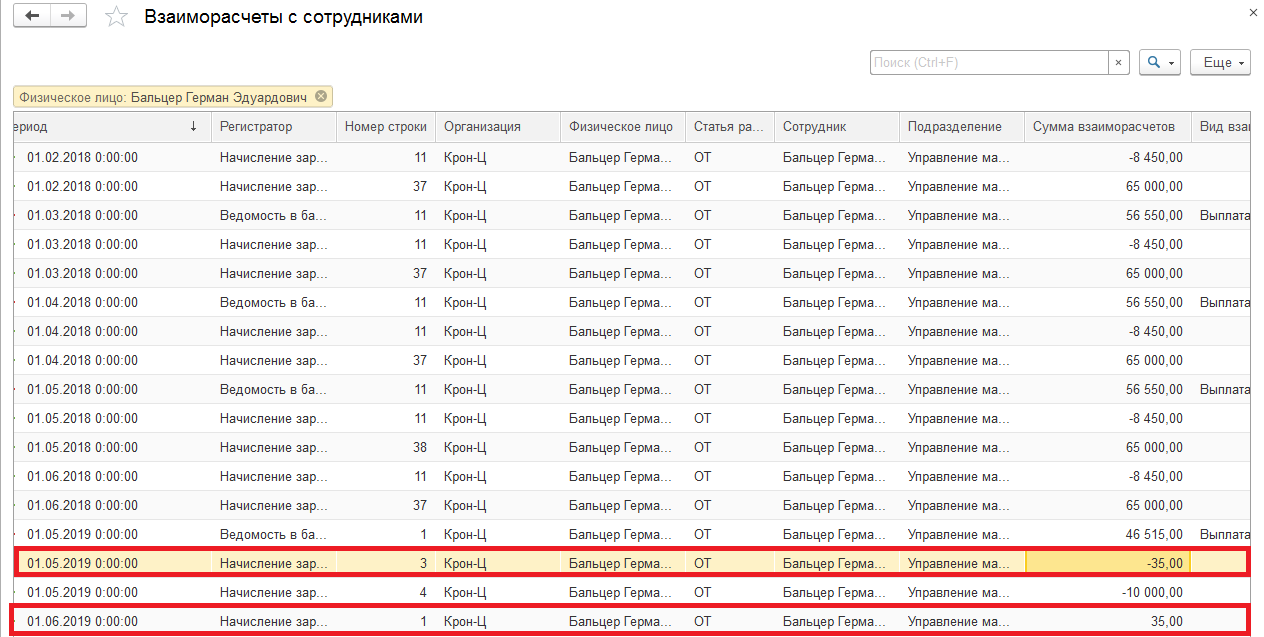The height and width of the screenshot is (637, 1264).
Task: Click the Физическое лицо filter tag
Action: pyautogui.click(x=165, y=97)
